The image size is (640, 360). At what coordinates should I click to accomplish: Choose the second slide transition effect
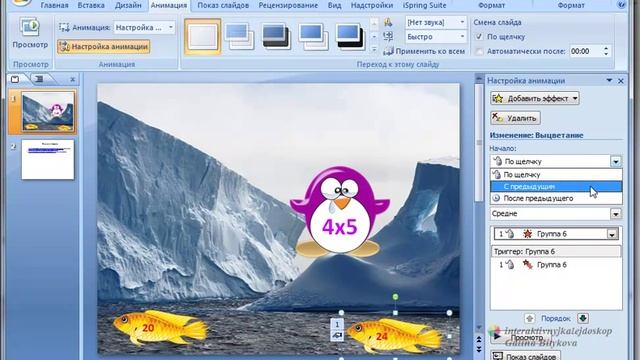tap(239, 37)
